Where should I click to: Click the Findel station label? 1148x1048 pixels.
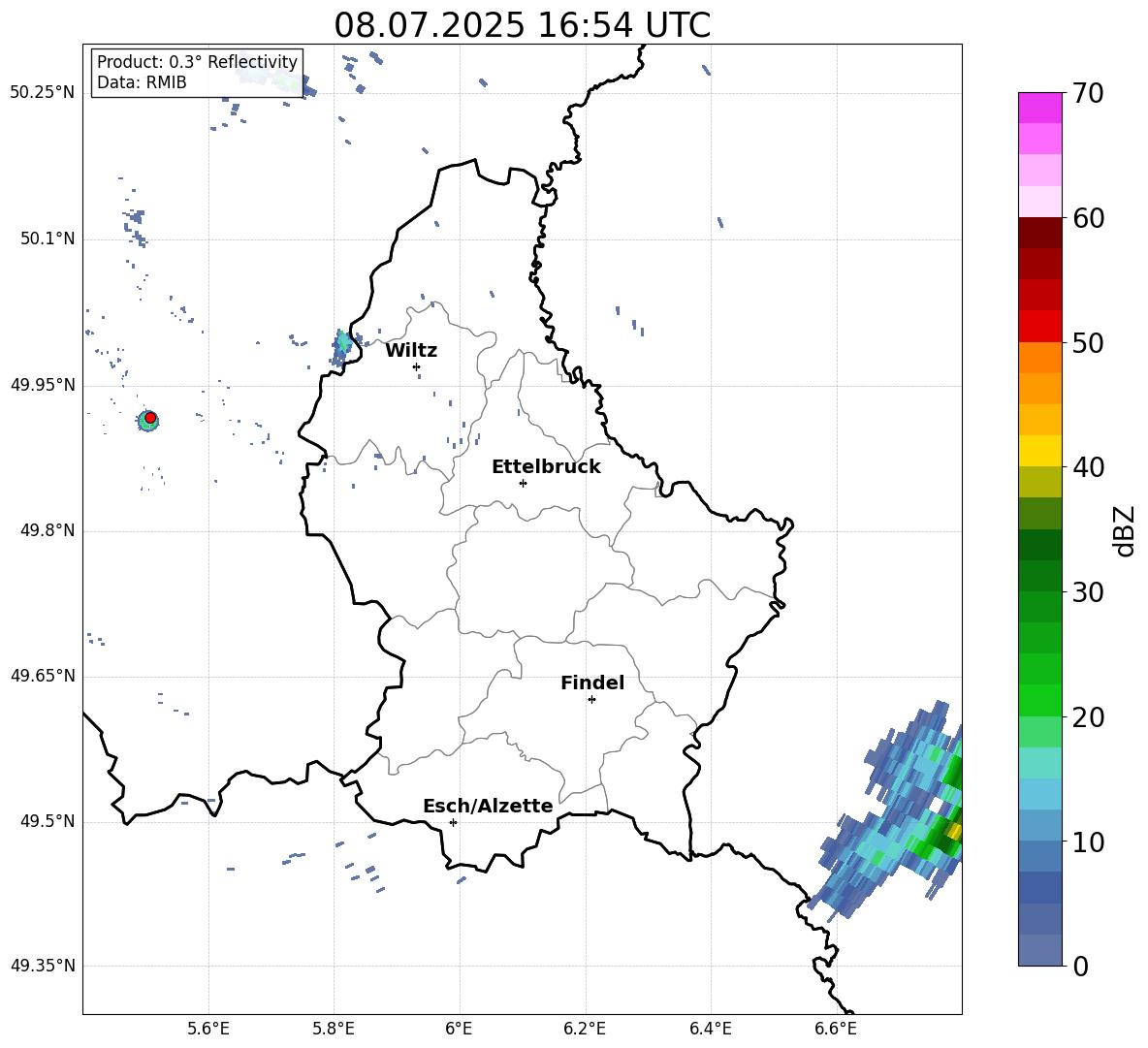tap(592, 683)
